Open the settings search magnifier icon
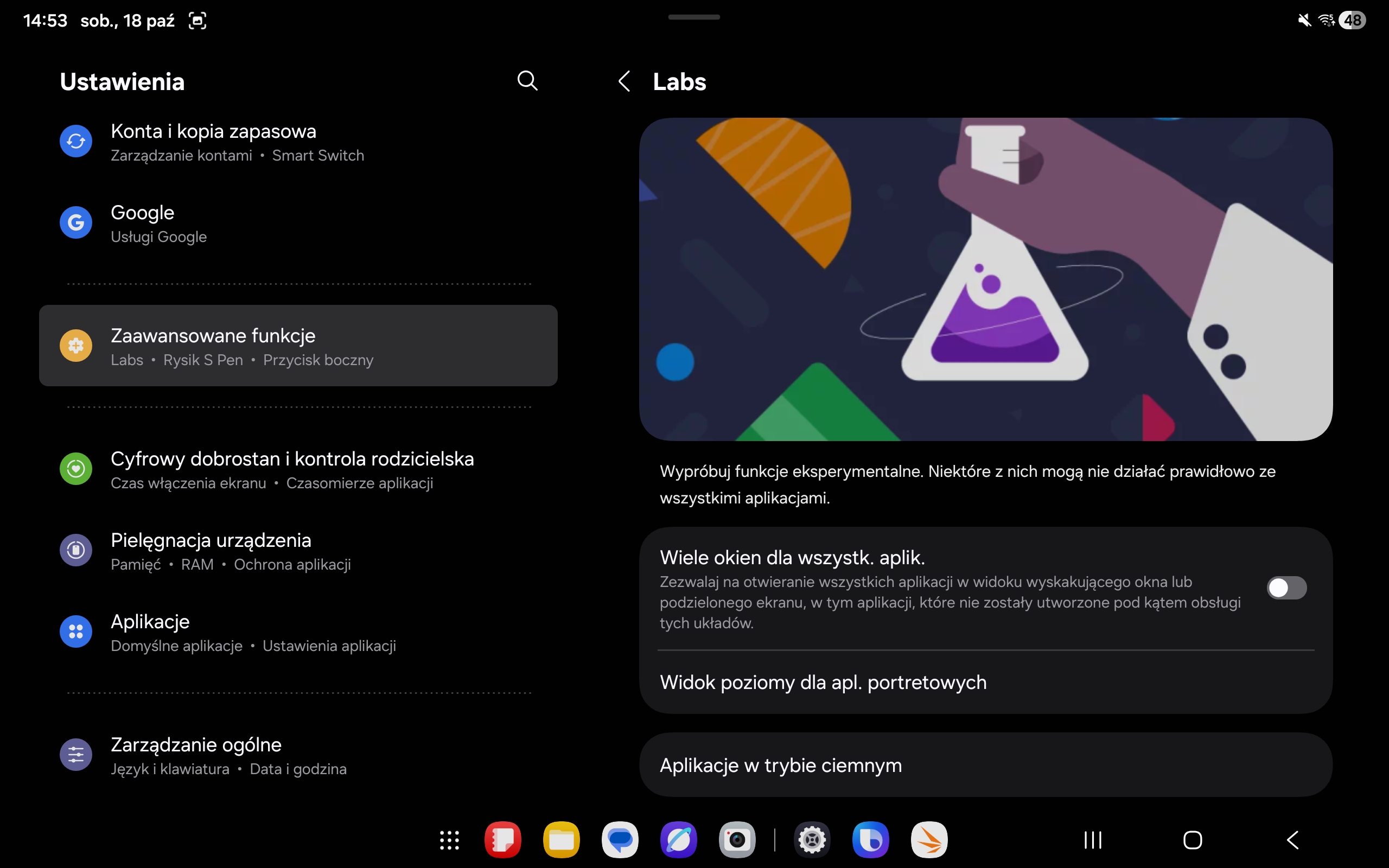Image resolution: width=1389 pixels, height=868 pixels. coord(527,81)
